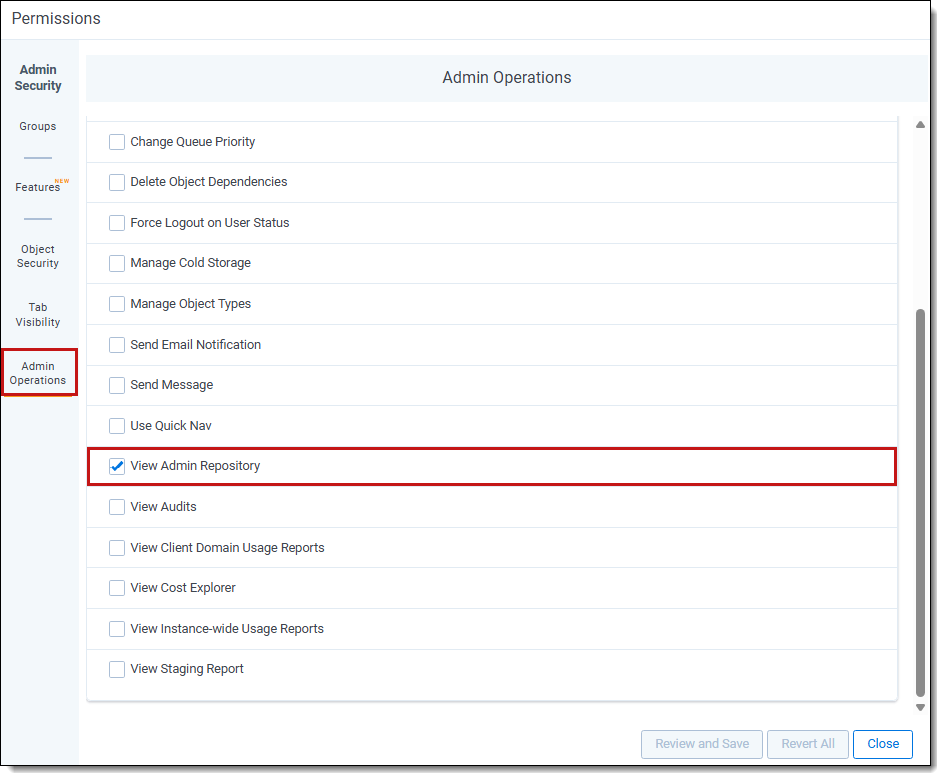Viewport: 937px width, 773px height.
Task: Switch to the Features tab
Action: click(x=38, y=187)
